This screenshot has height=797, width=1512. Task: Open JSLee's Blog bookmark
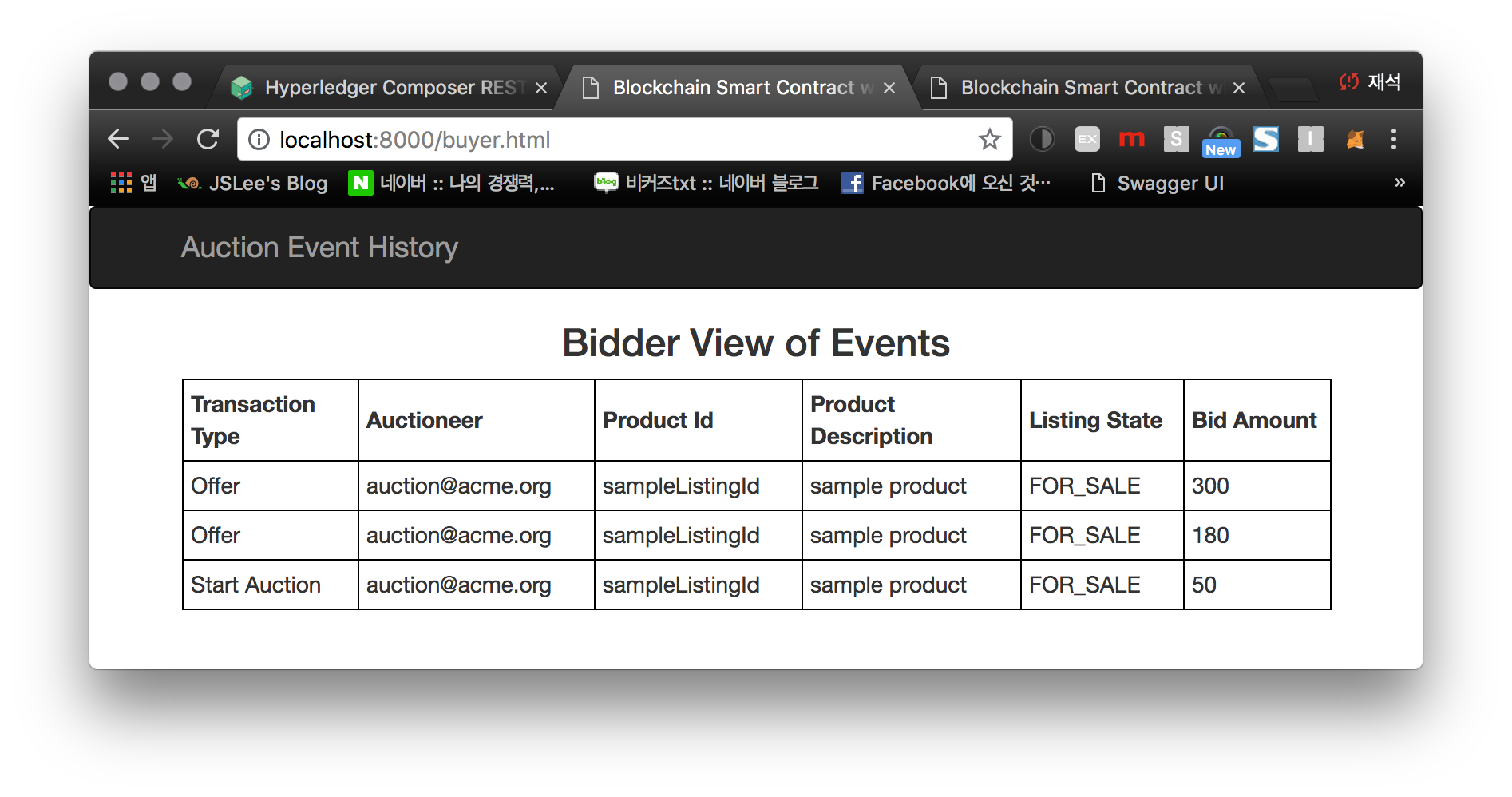[253, 183]
